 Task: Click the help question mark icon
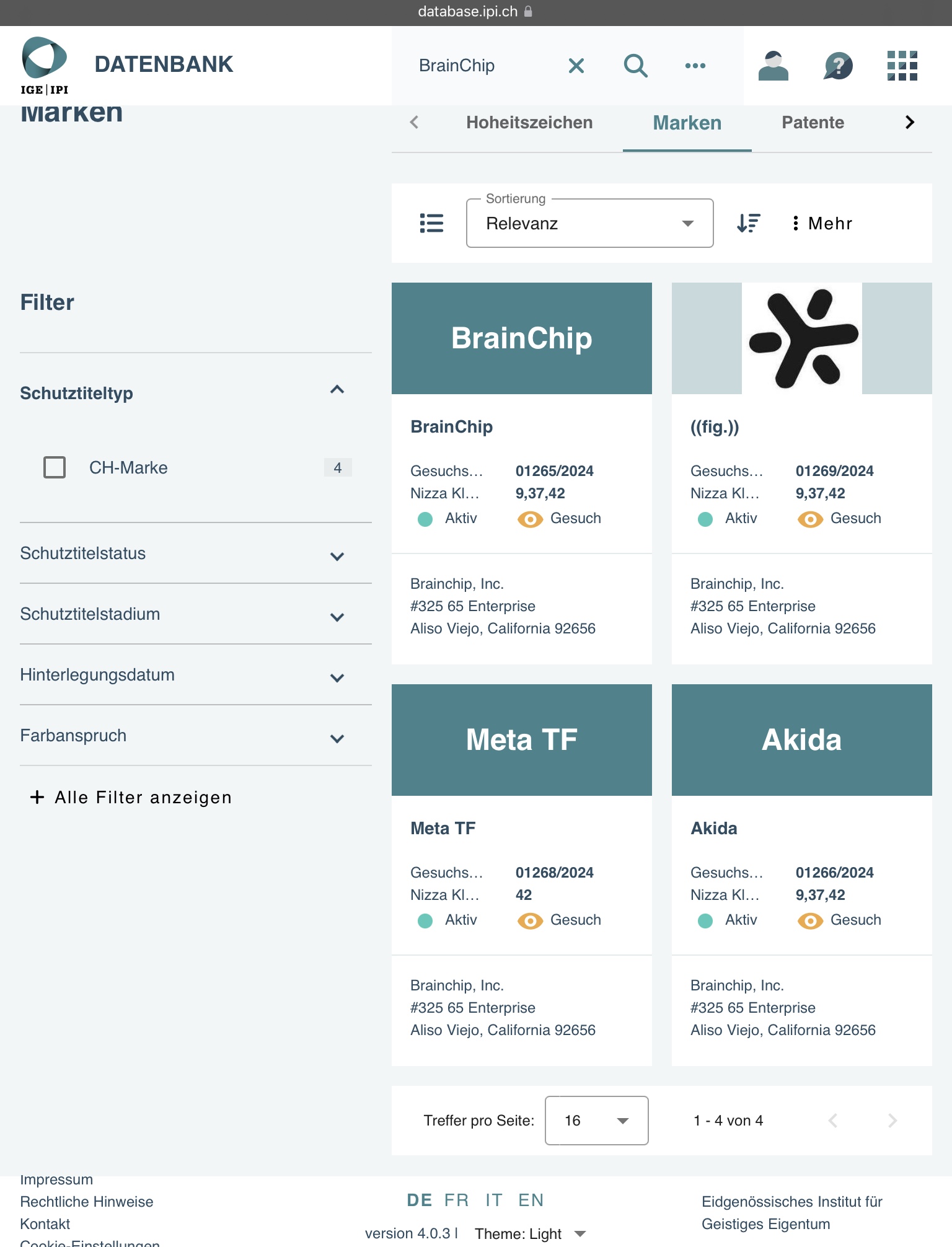coord(838,66)
